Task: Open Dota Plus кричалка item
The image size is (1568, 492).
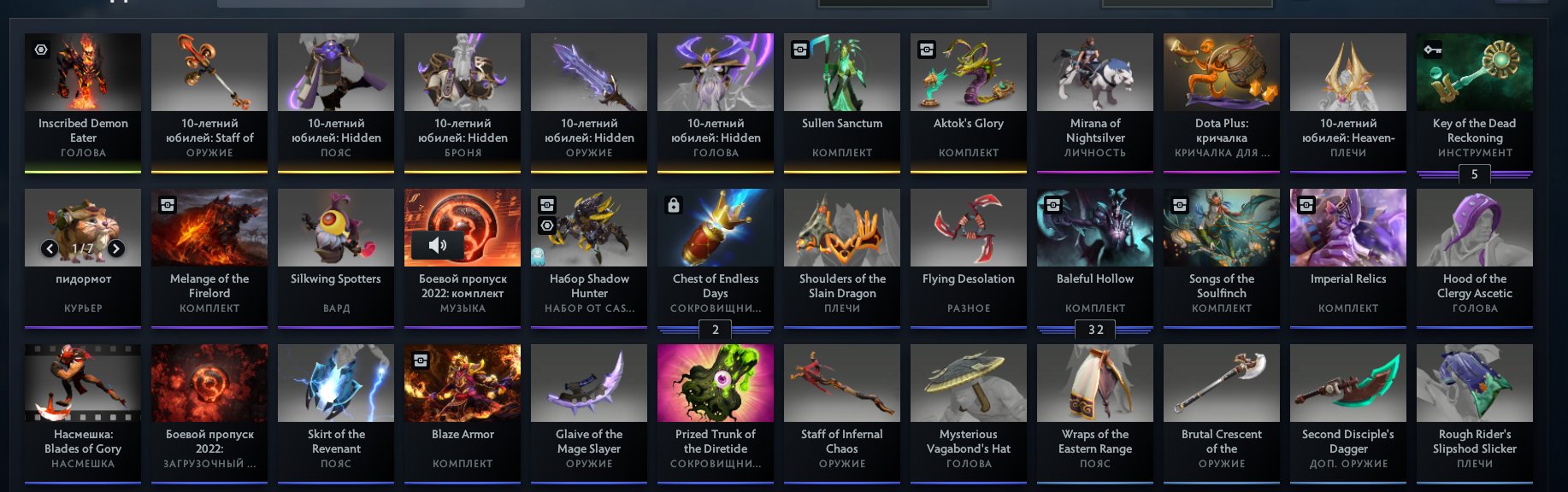Action: coord(1222,102)
